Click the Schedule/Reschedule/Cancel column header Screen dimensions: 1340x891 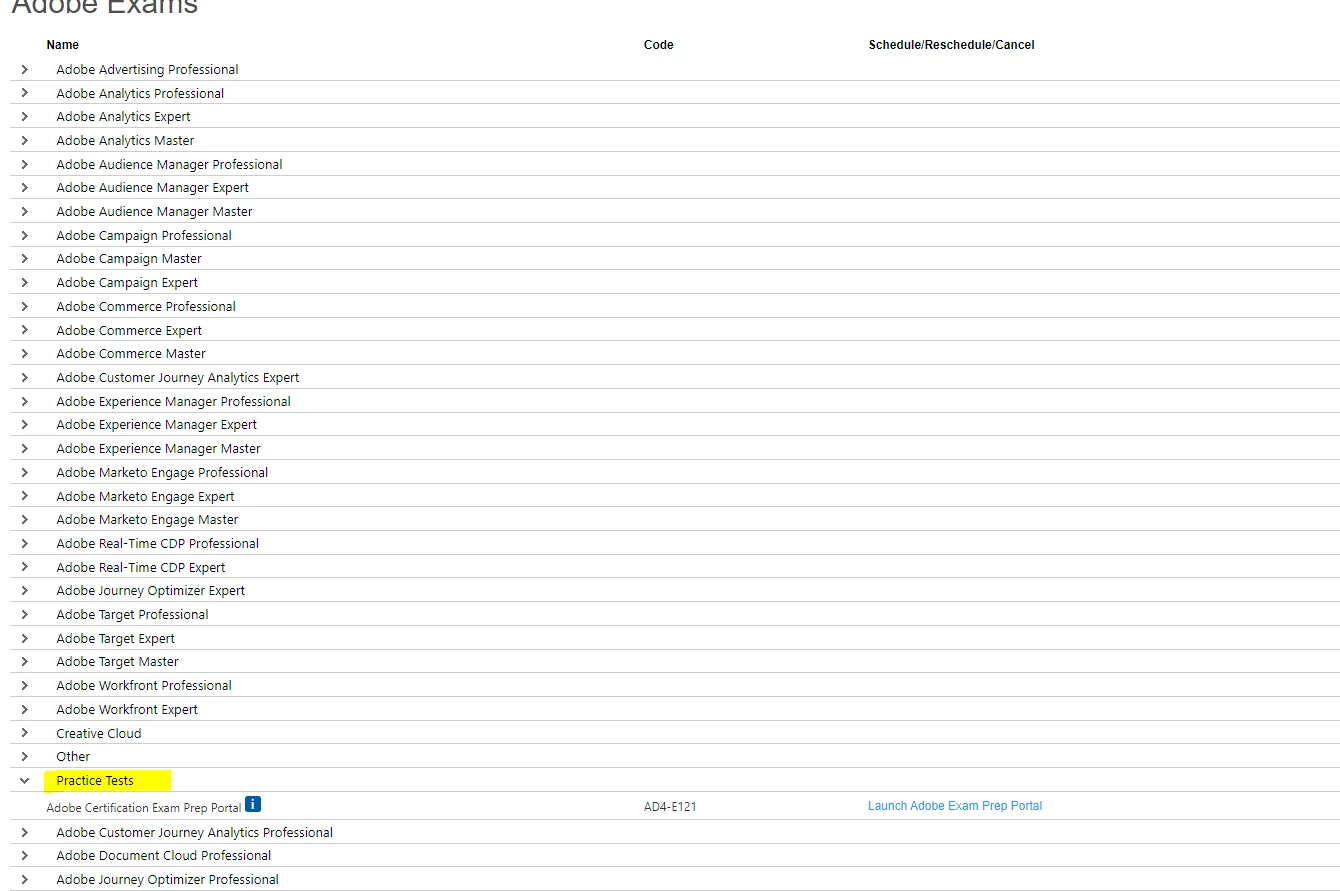pyautogui.click(x=951, y=45)
